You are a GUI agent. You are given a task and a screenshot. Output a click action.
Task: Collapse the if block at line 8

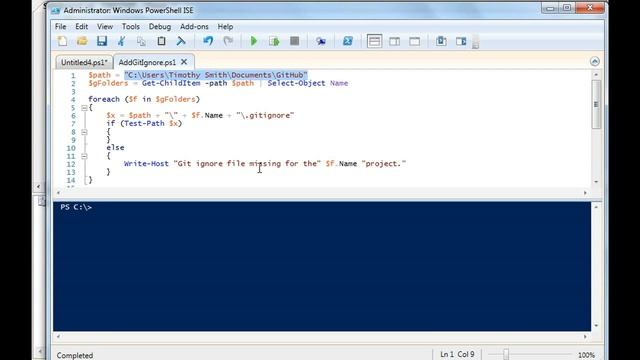tap(84, 132)
